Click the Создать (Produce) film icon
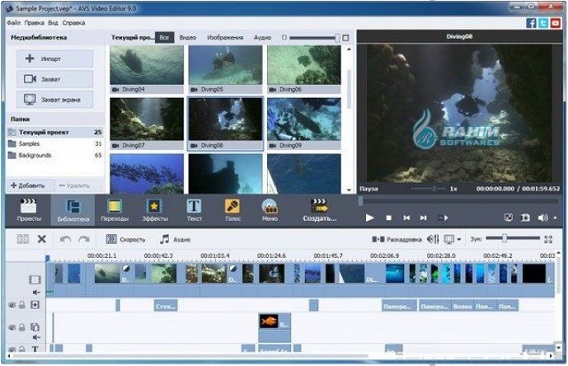Image resolution: width=568 pixels, height=366 pixels. [320, 206]
